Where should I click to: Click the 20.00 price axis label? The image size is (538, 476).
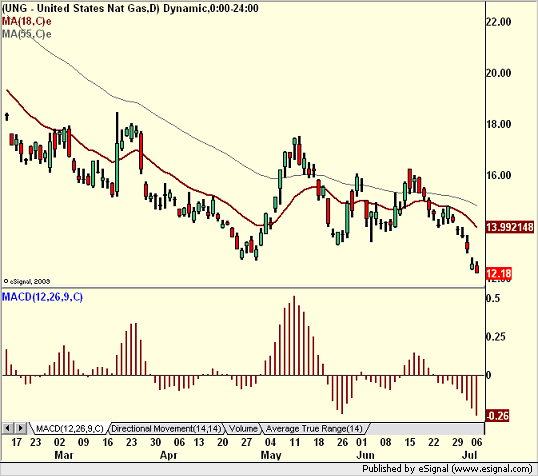[x=499, y=73]
